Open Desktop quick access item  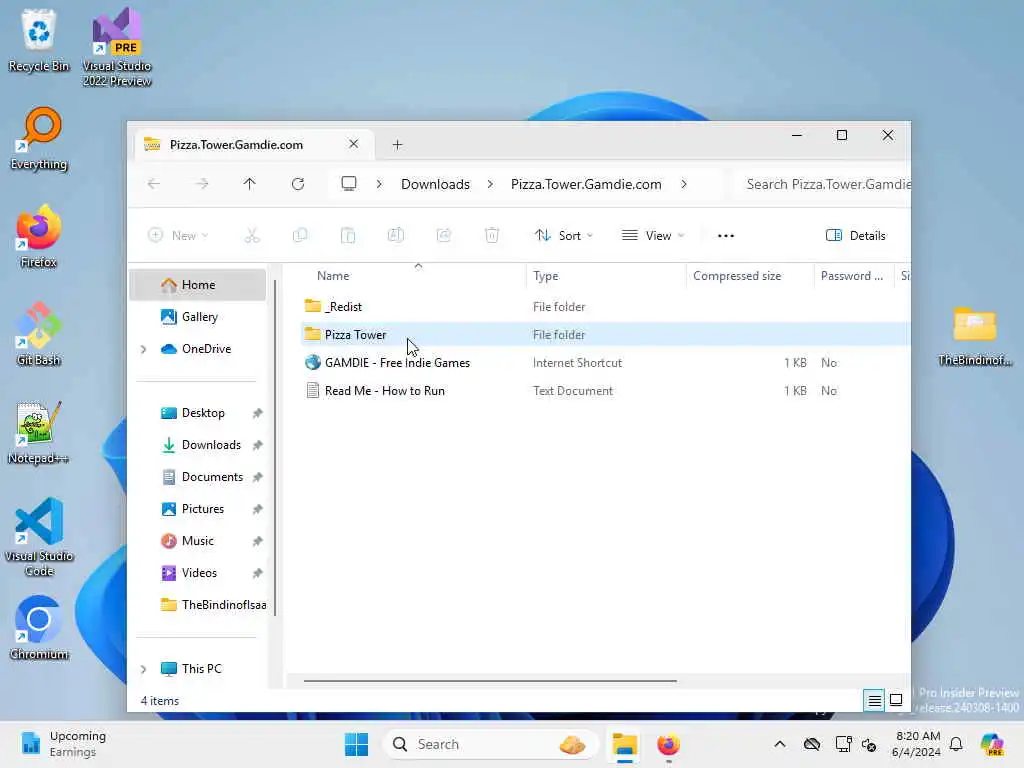tap(198, 413)
